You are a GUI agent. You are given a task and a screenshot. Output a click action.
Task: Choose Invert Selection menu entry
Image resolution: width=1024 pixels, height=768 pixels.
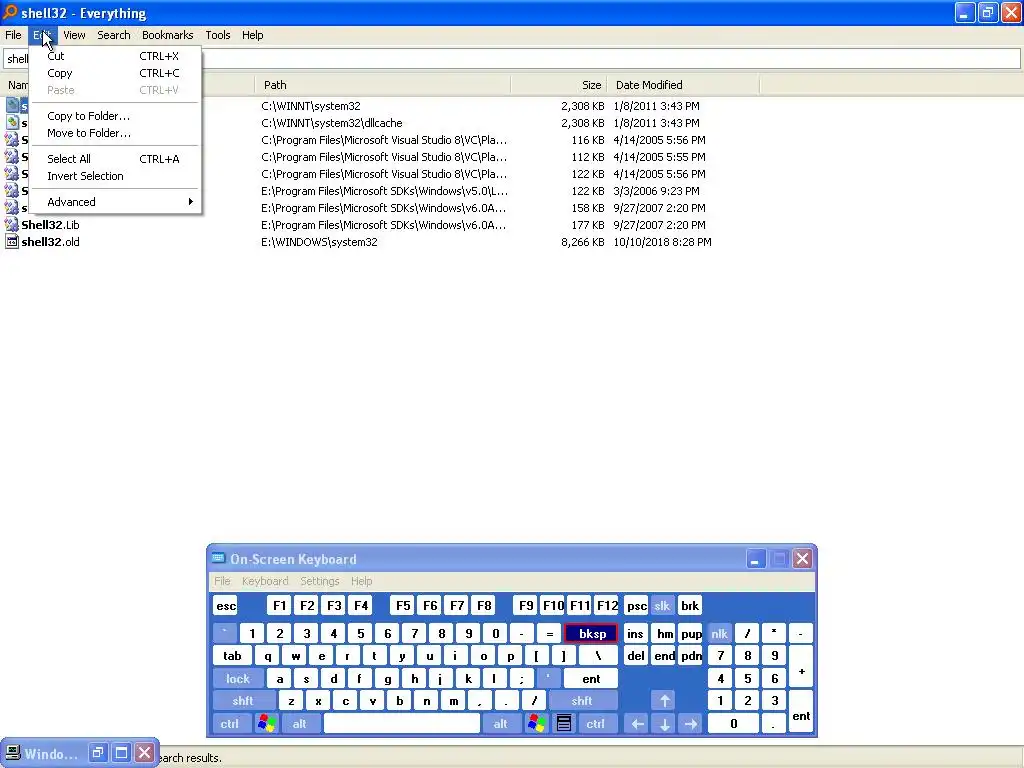point(114,176)
